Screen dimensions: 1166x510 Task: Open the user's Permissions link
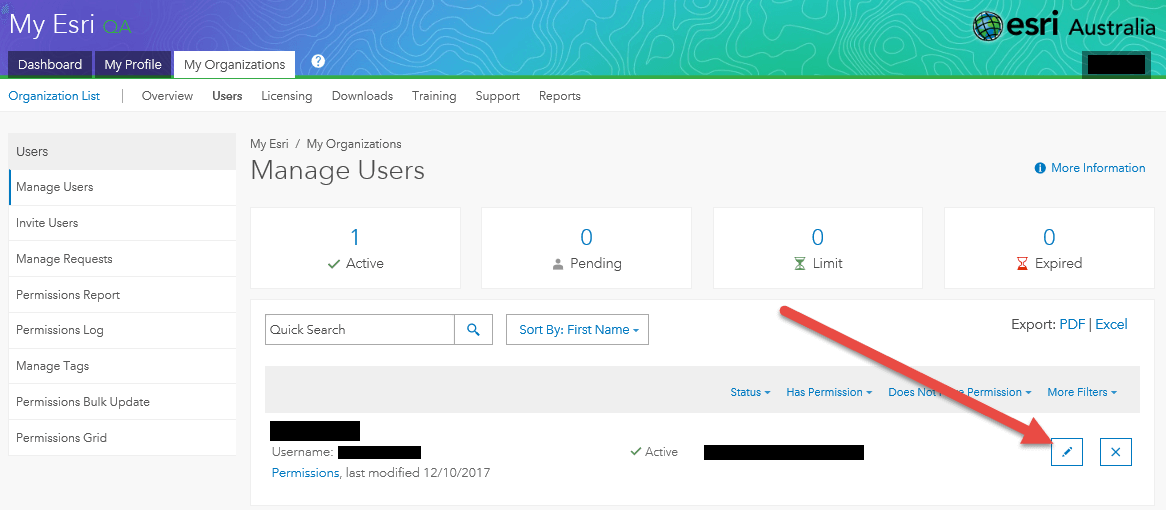tap(306, 473)
